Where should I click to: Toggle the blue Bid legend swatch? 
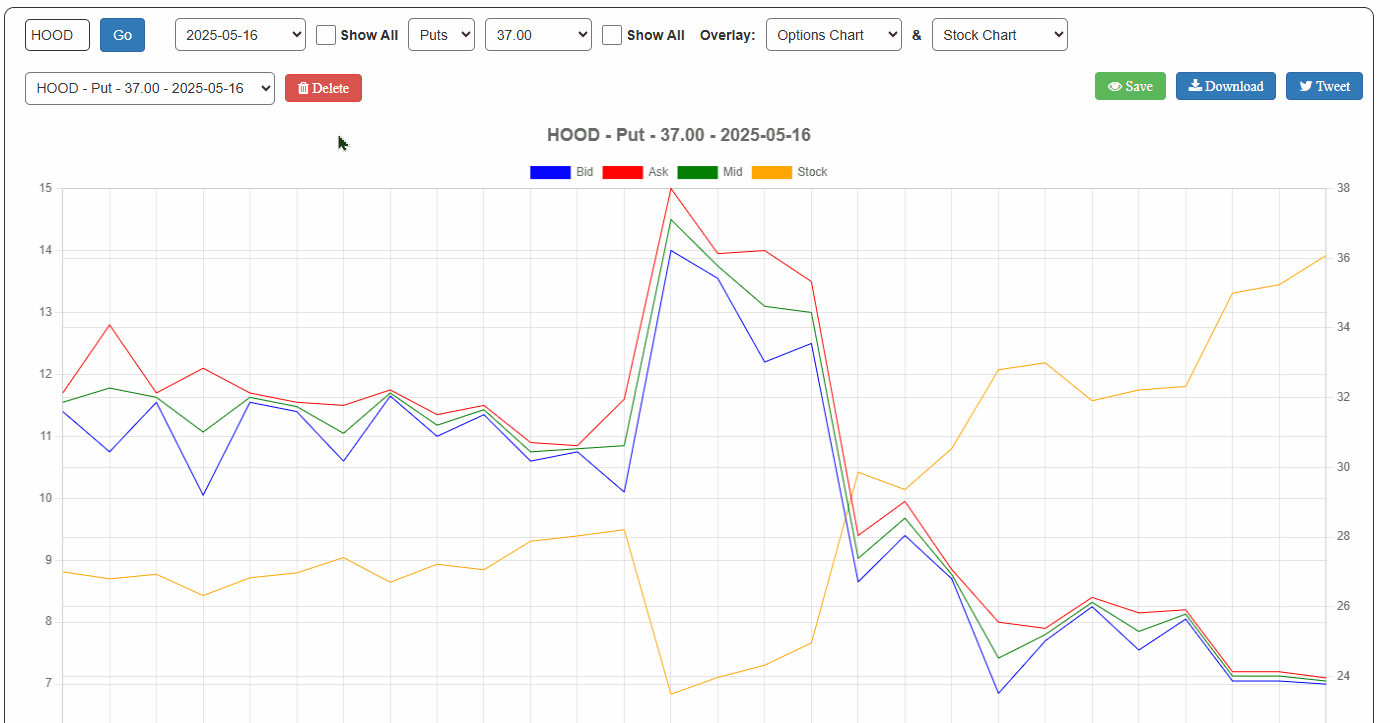pyautogui.click(x=550, y=172)
